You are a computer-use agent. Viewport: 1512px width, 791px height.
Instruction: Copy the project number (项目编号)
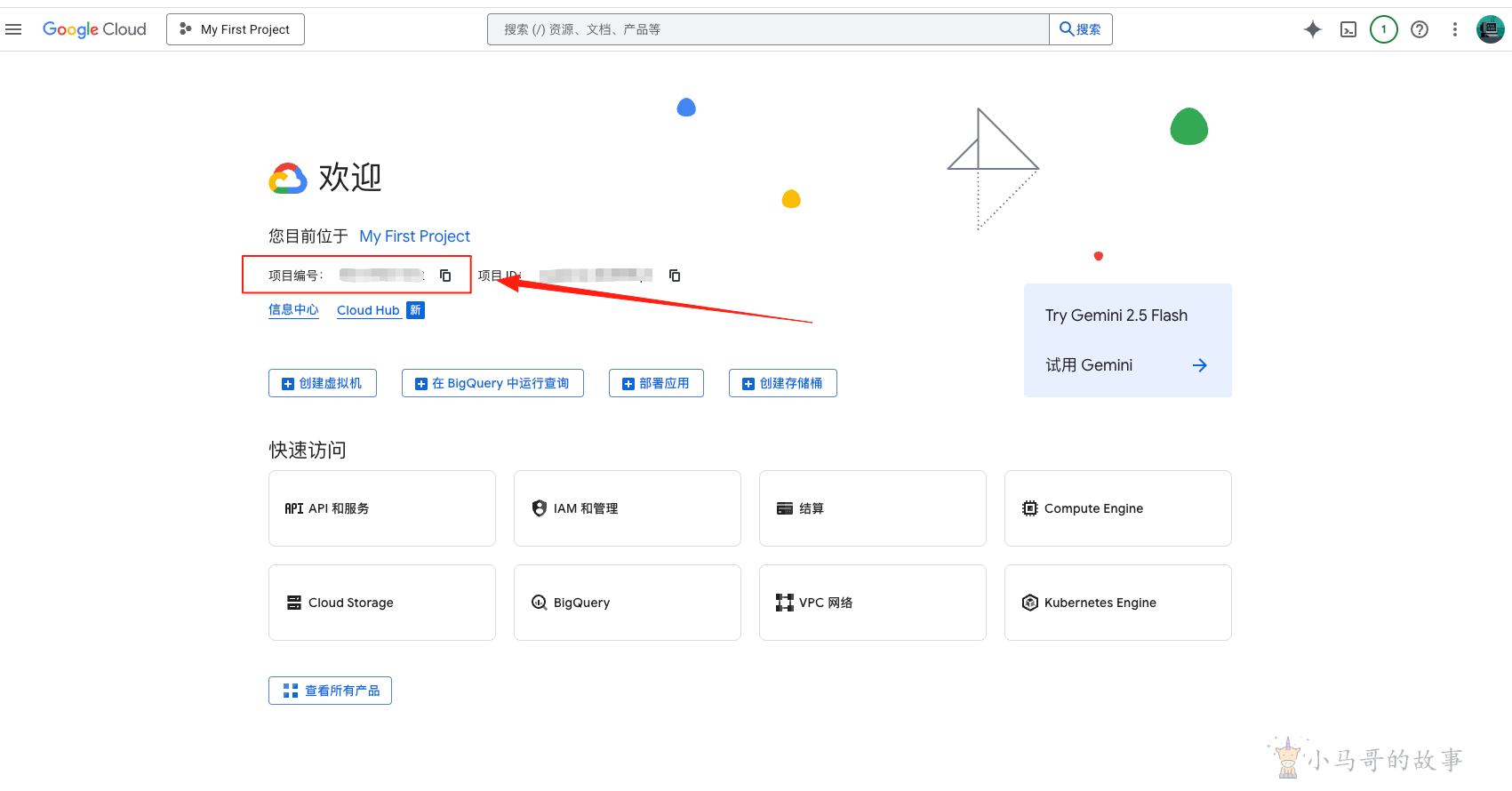(x=445, y=276)
